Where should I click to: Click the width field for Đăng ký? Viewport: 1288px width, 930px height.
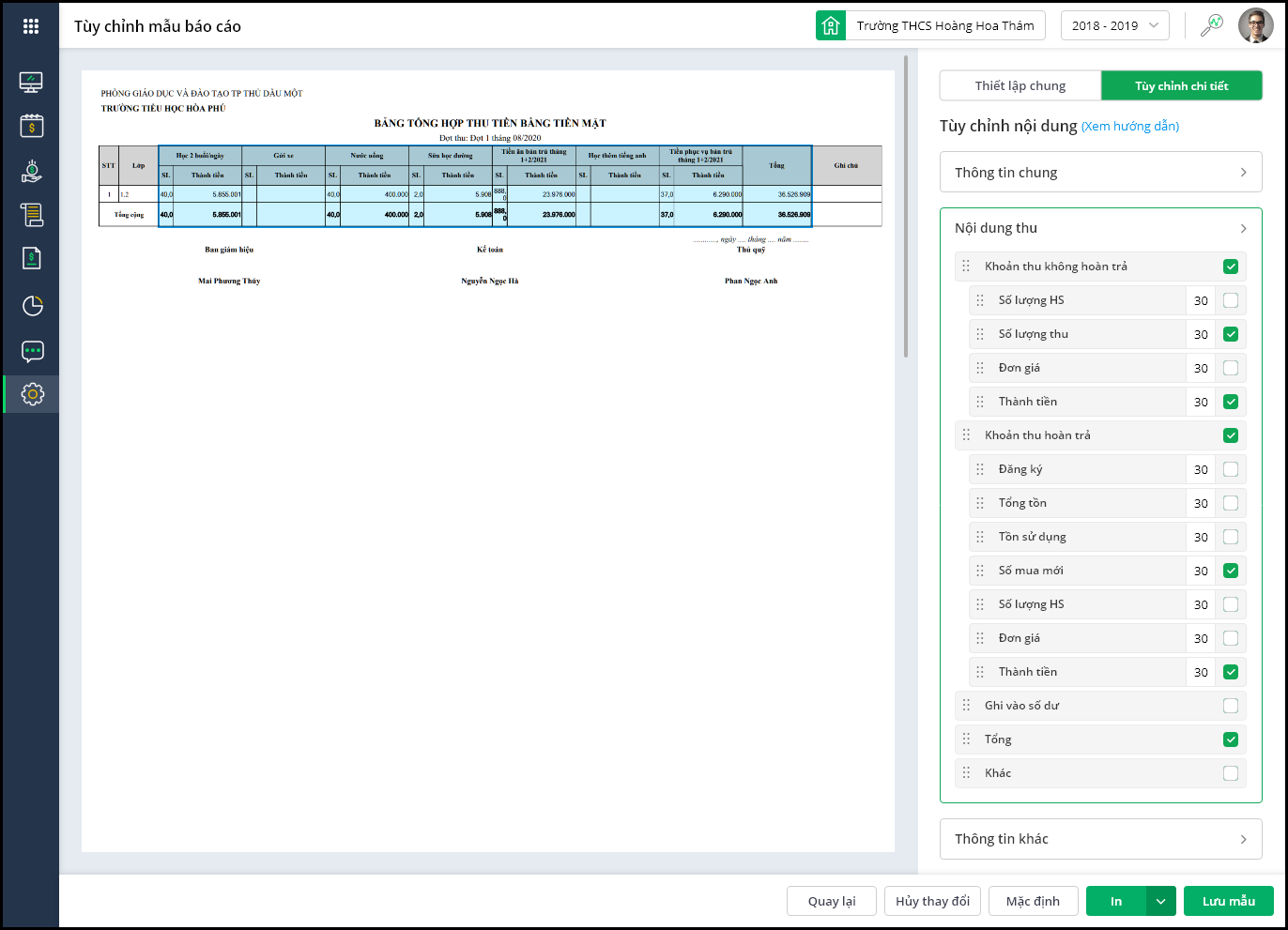click(1201, 469)
